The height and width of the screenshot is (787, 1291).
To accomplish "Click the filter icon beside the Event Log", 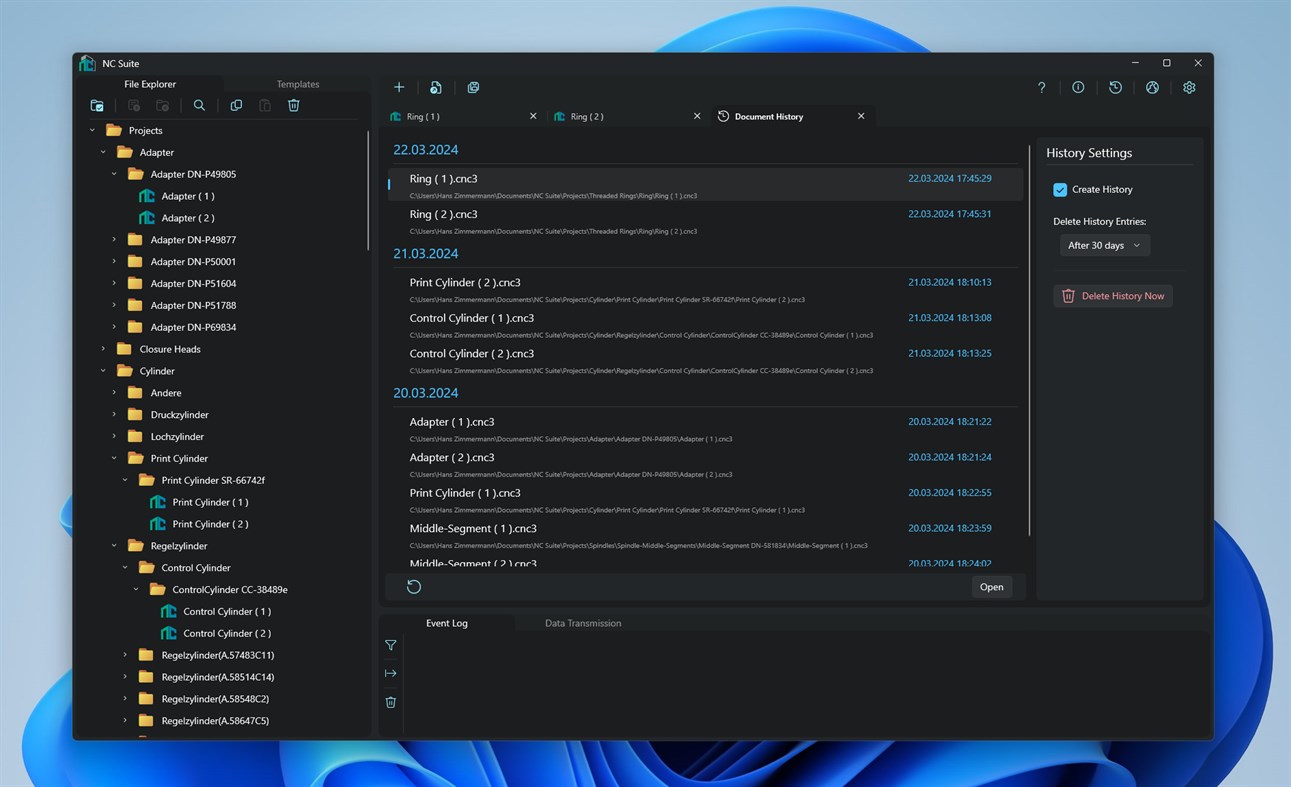I will click(390, 645).
